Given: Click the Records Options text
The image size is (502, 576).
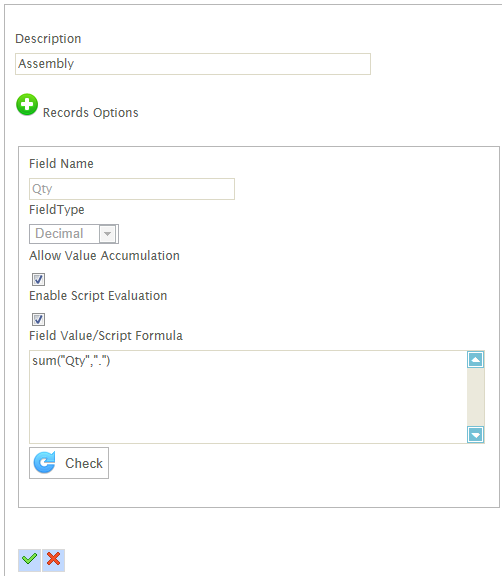Looking at the screenshot, I should 91,112.
